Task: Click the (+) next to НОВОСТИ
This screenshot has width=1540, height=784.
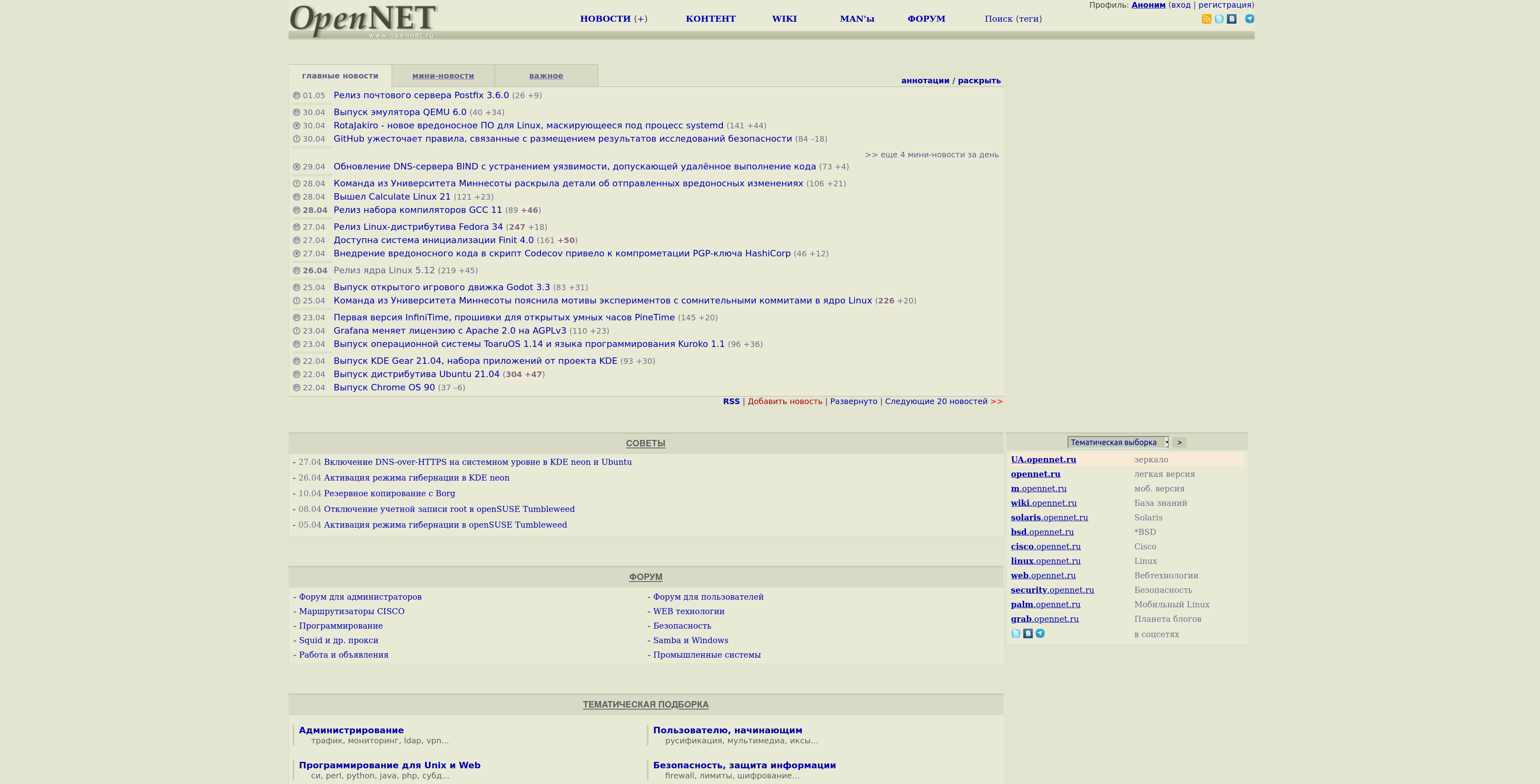Action: [641, 19]
